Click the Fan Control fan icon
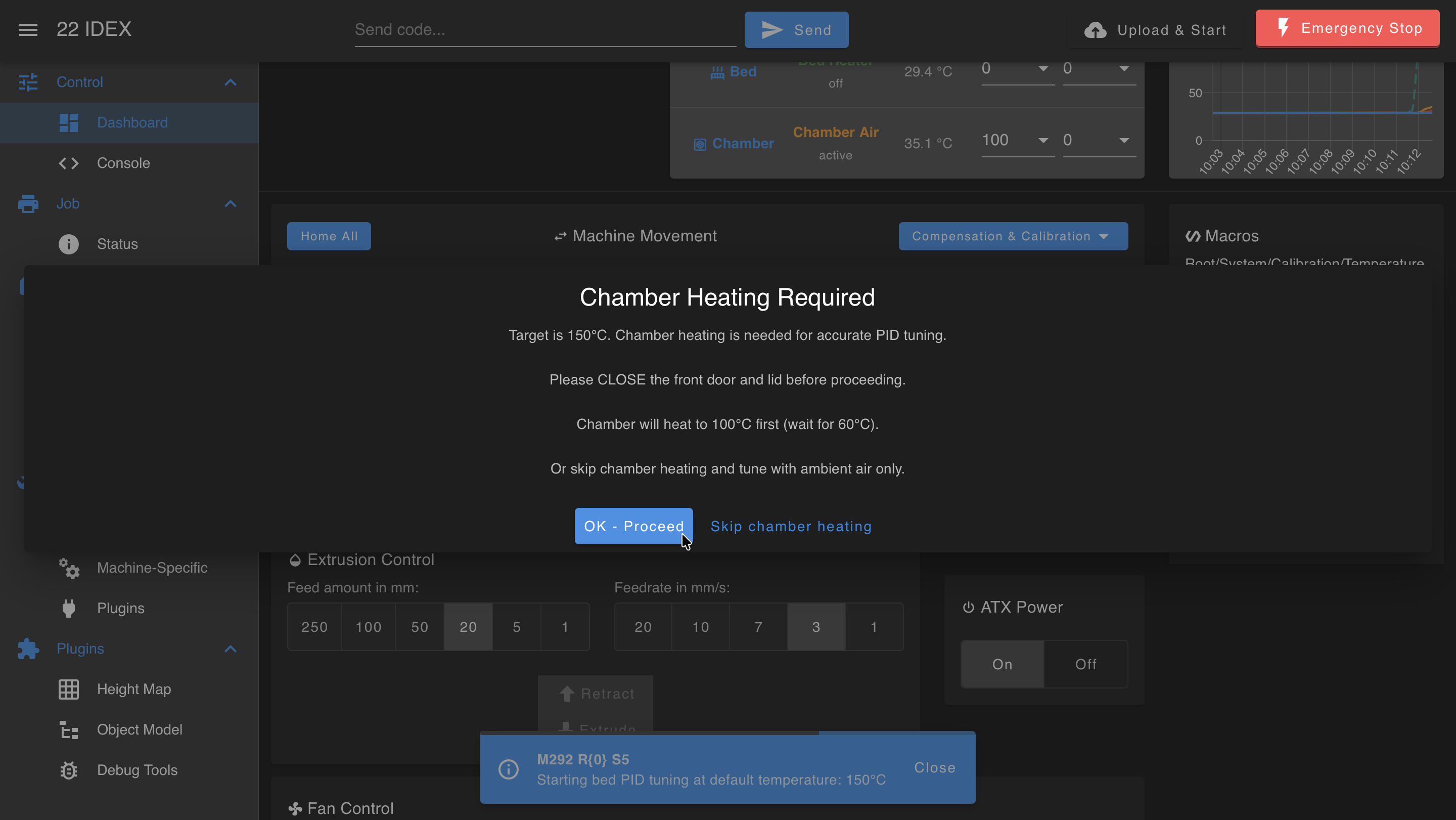 (x=294, y=809)
